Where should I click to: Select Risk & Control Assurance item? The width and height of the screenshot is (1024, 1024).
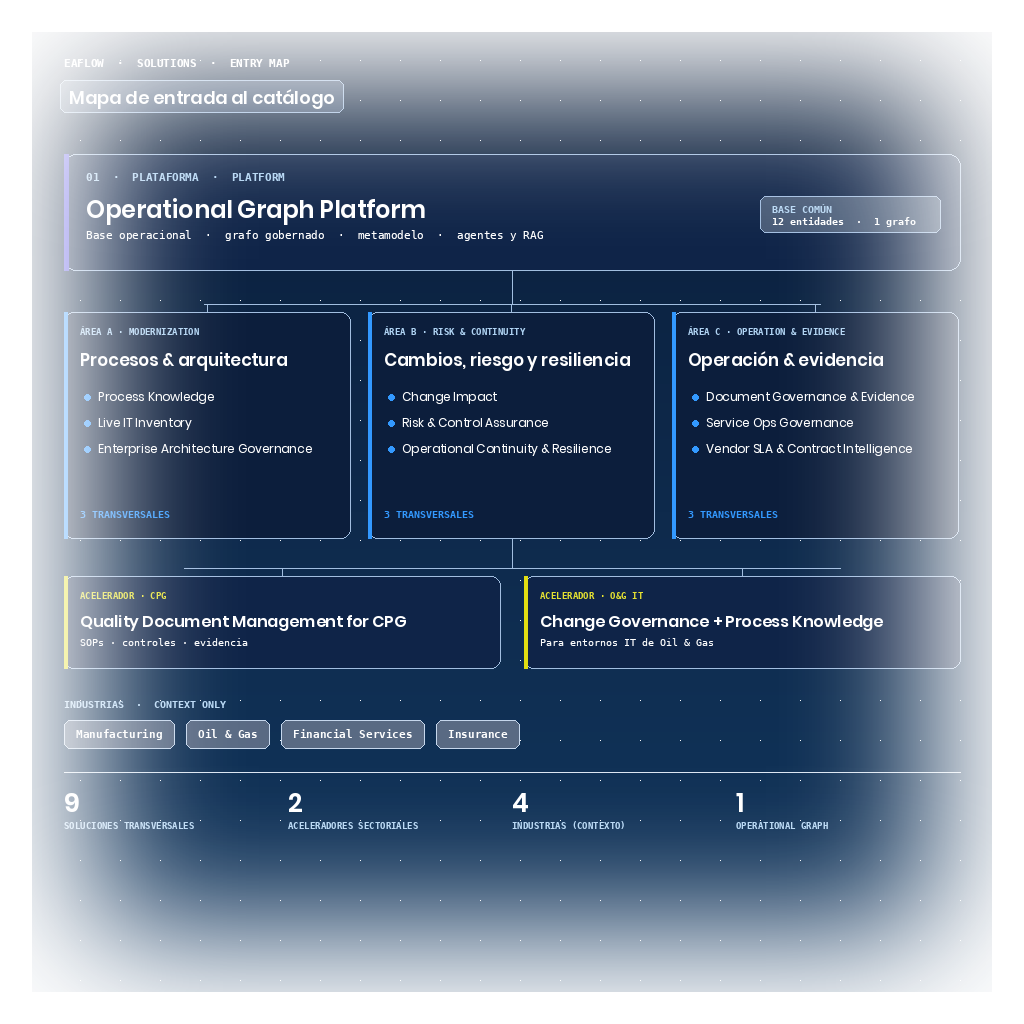click(475, 423)
